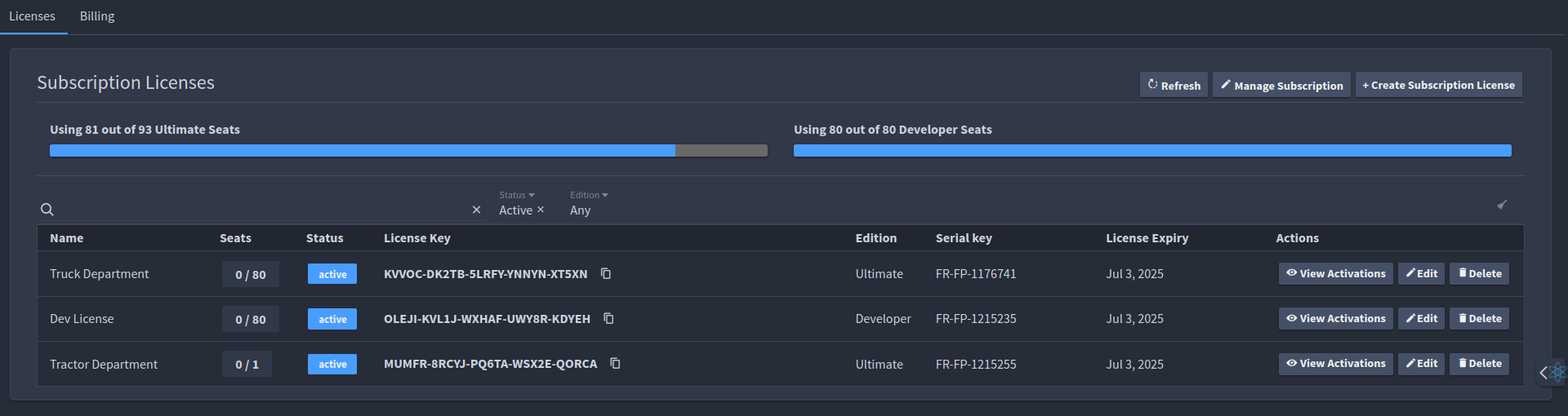Click the clear filters broom icon
This screenshot has height=416, width=1568.
click(1502, 205)
